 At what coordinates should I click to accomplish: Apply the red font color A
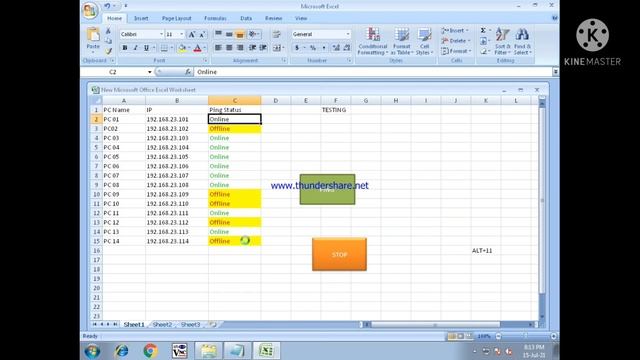pyautogui.click(x=198, y=48)
